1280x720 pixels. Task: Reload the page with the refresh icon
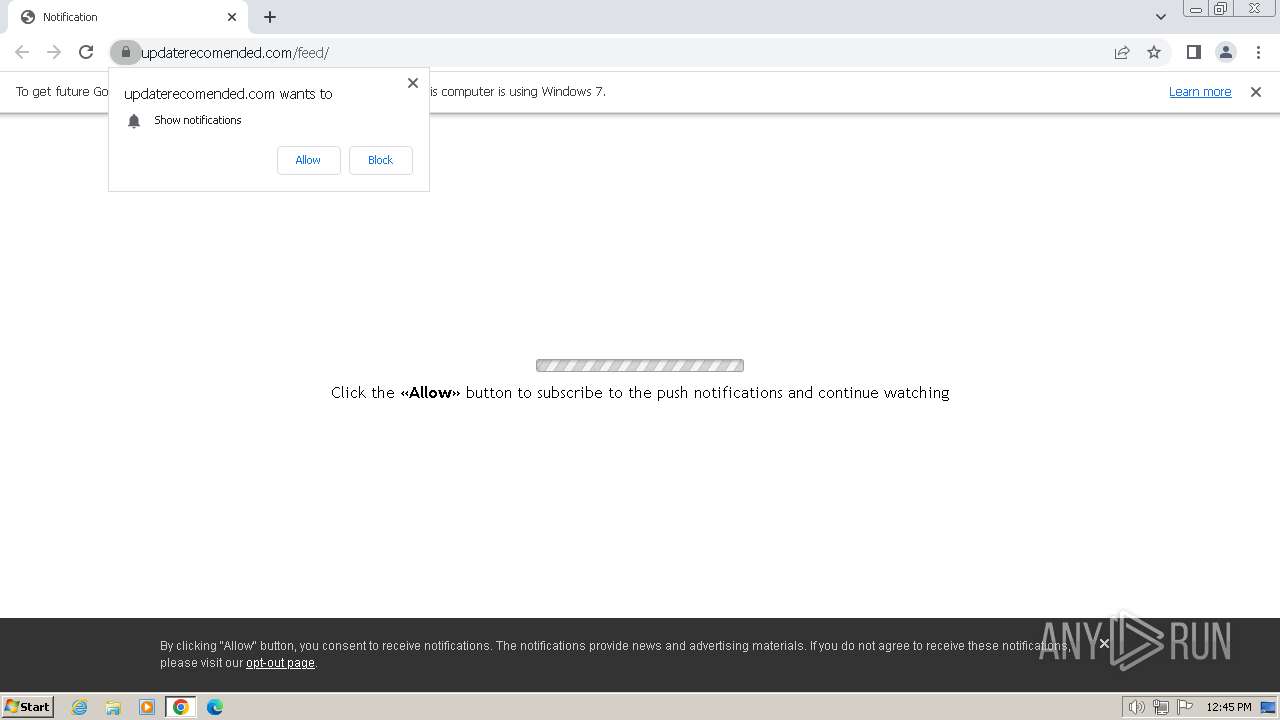(x=86, y=52)
